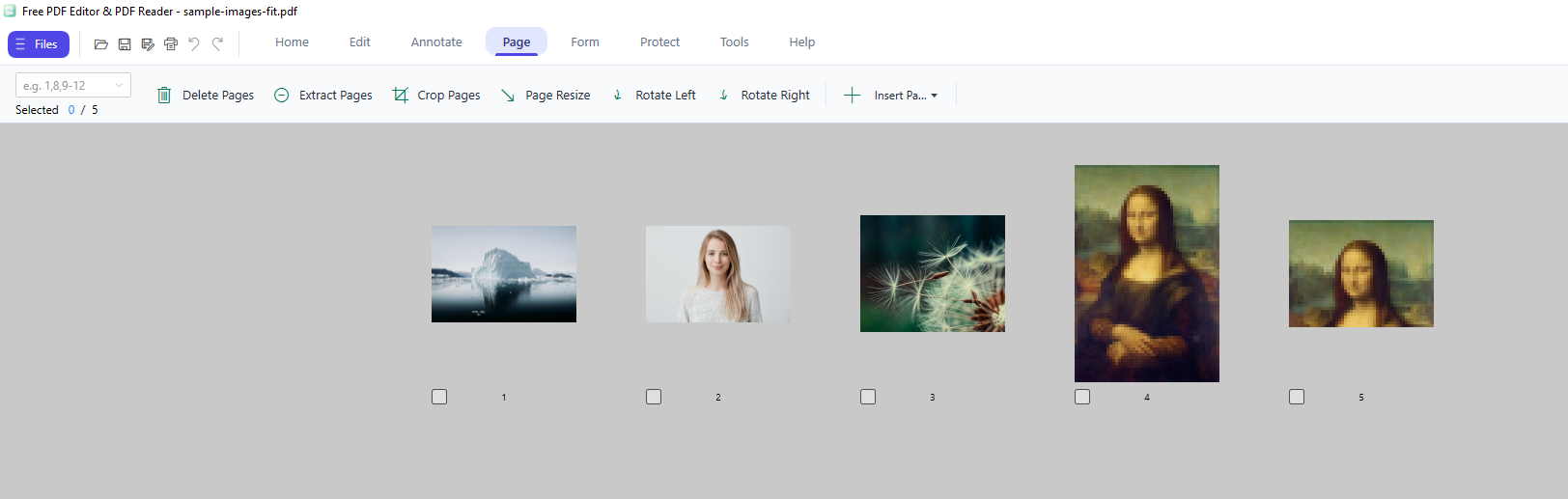This screenshot has height=499, width=1568.
Task: Open the Tools tab
Action: tap(734, 42)
